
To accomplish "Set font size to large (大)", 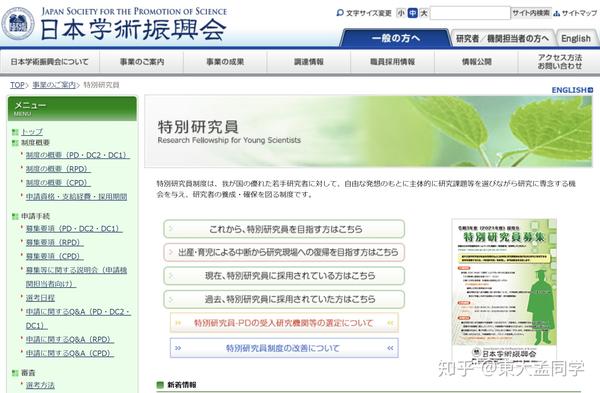I will [424, 13].
